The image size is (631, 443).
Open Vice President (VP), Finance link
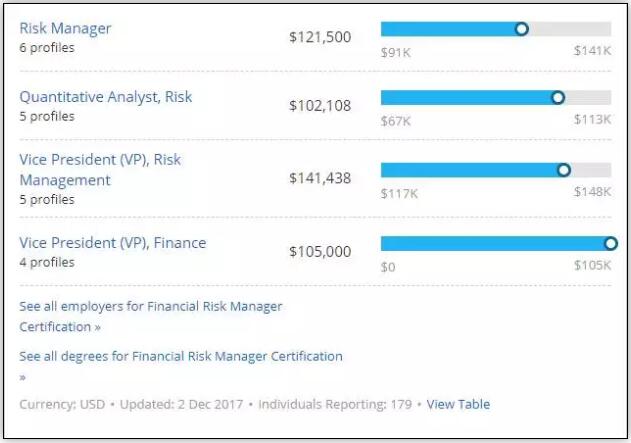(113, 243)
